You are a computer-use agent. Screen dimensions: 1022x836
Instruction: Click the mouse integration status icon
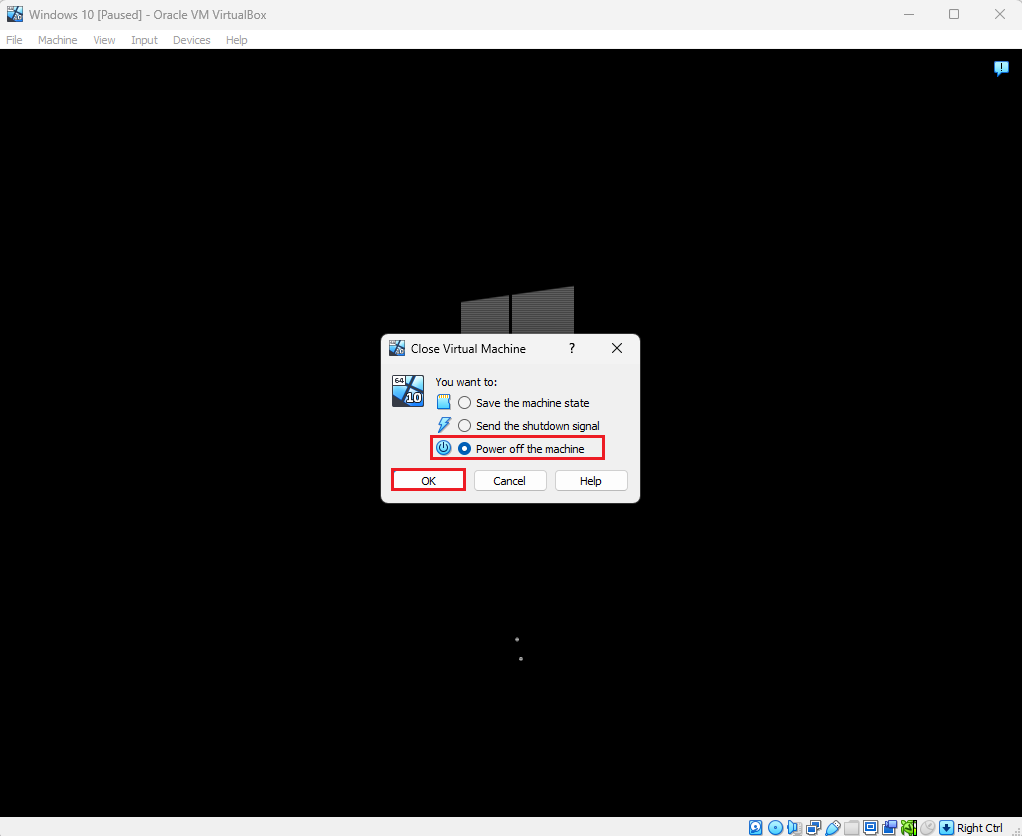click(x=927, y=828)
